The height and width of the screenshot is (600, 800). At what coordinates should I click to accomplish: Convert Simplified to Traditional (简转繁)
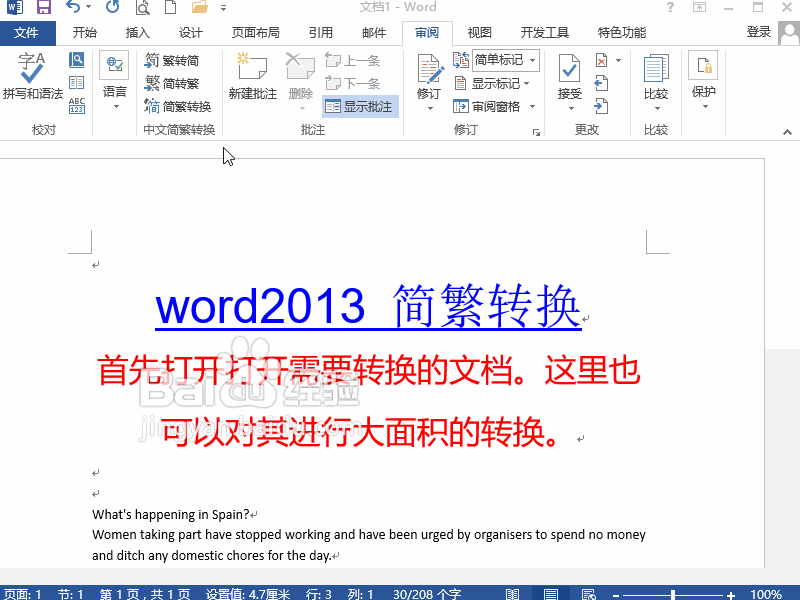[x=172, y=83]
